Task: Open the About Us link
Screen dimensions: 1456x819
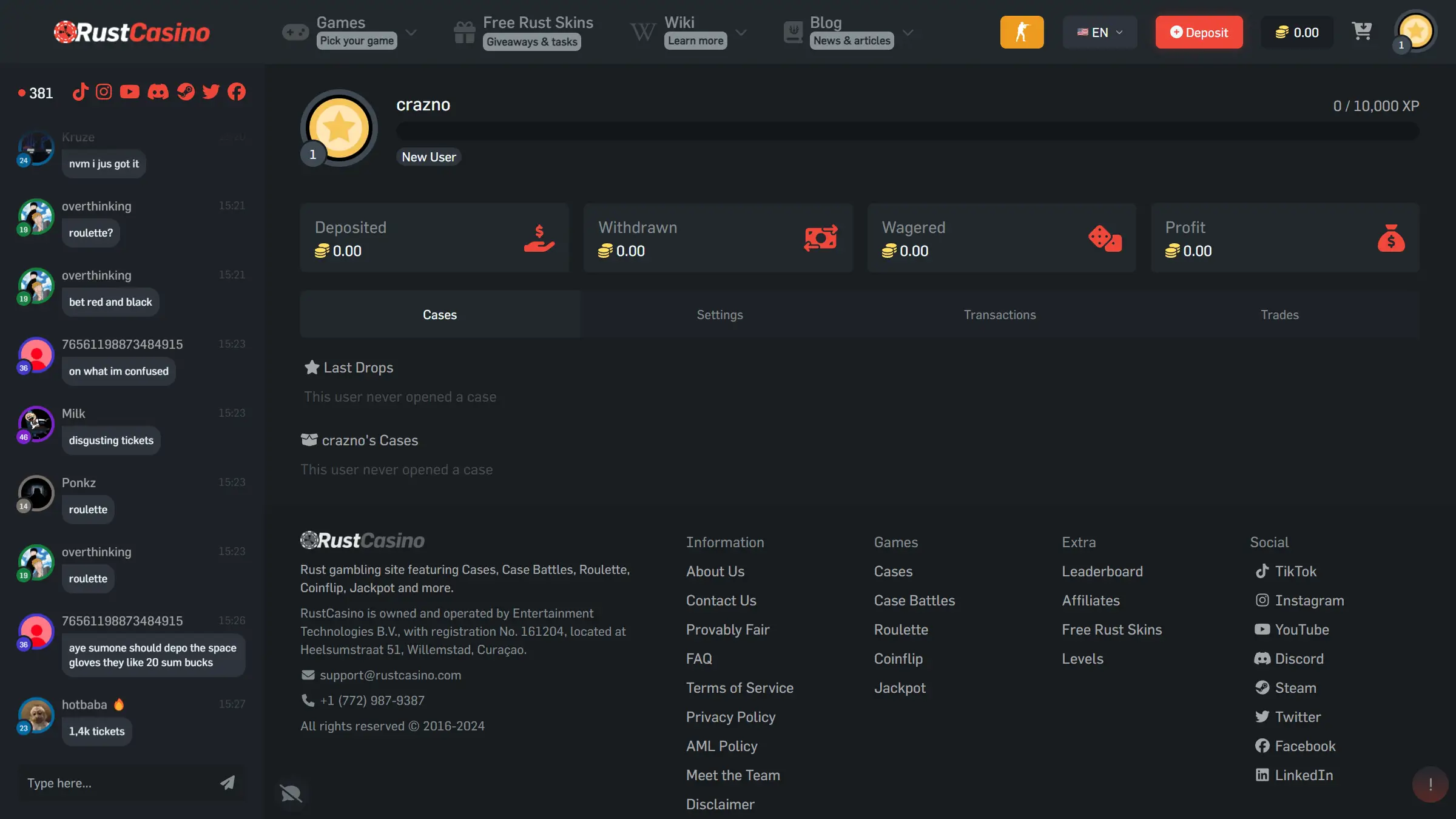Action: (x=715, y=571)
